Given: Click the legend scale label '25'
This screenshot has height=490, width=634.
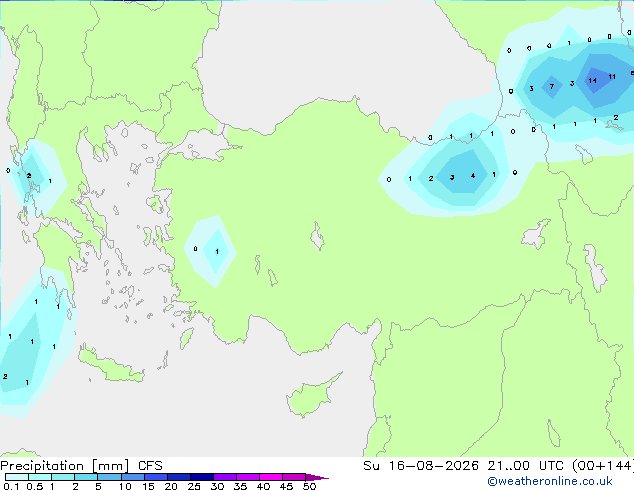Looking at the screenshot, I should click(194, 486).
